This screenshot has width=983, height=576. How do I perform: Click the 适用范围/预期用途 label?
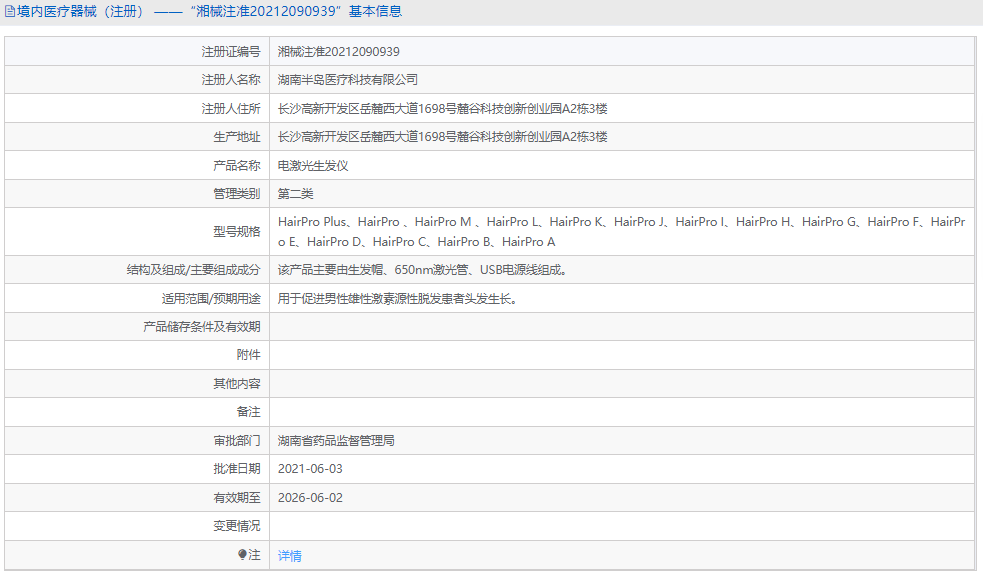[211, 298]
